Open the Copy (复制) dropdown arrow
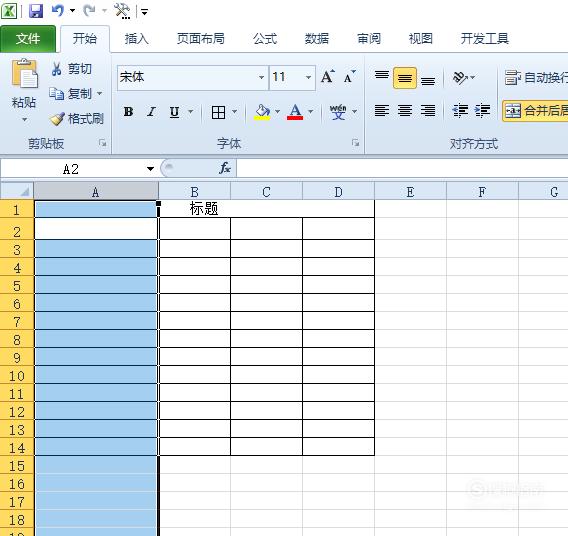The height and width of the screenshot is (536, 568). [100, 94]
